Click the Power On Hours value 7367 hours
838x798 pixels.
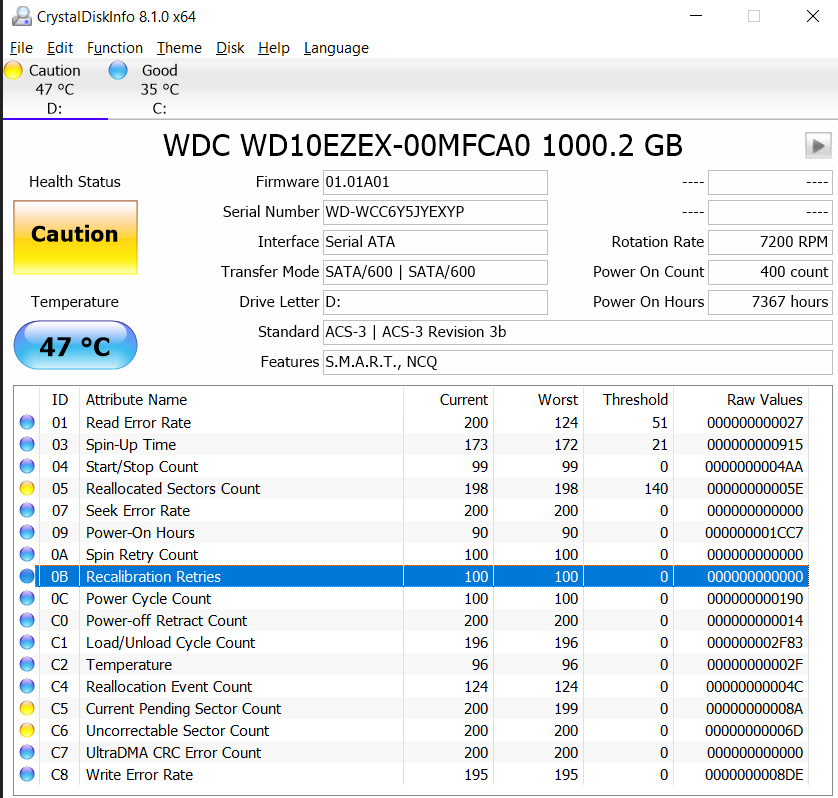(770, 302)
